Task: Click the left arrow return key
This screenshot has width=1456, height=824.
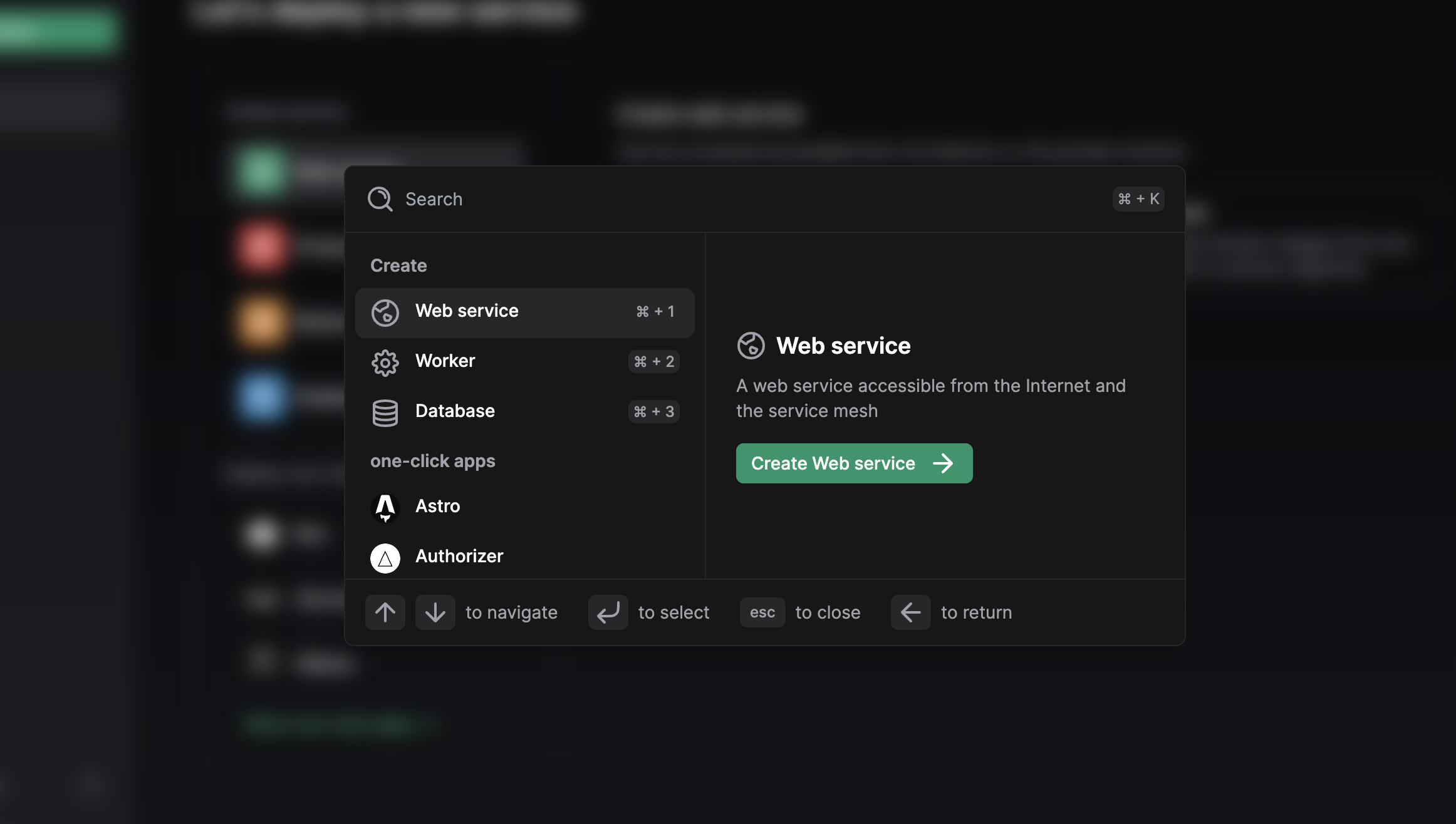Action: pos(911,612)
